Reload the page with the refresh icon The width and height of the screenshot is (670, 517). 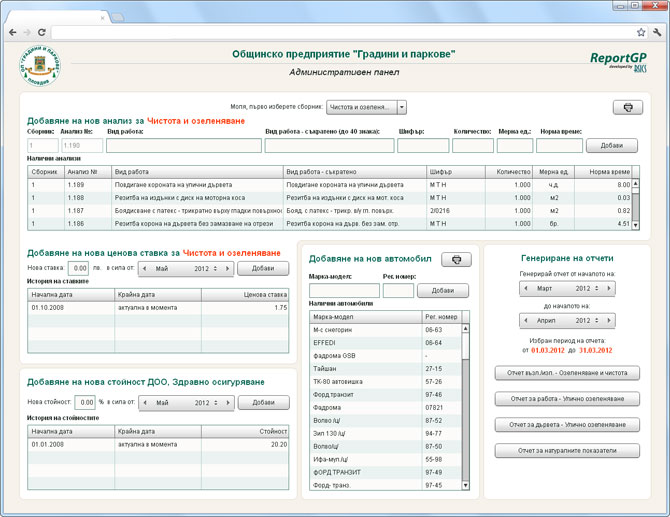(41, 32)
